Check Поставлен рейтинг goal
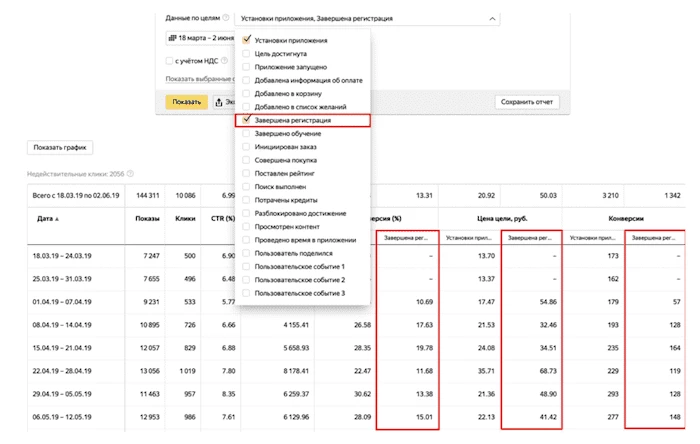Image resolution: width=700 pixels, height=444 pixels. pos(246,173)
